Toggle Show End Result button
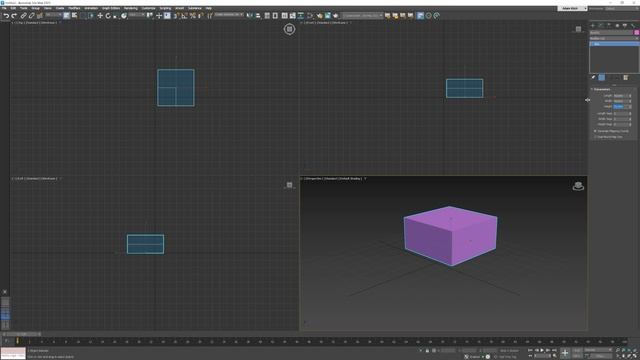 602,78
